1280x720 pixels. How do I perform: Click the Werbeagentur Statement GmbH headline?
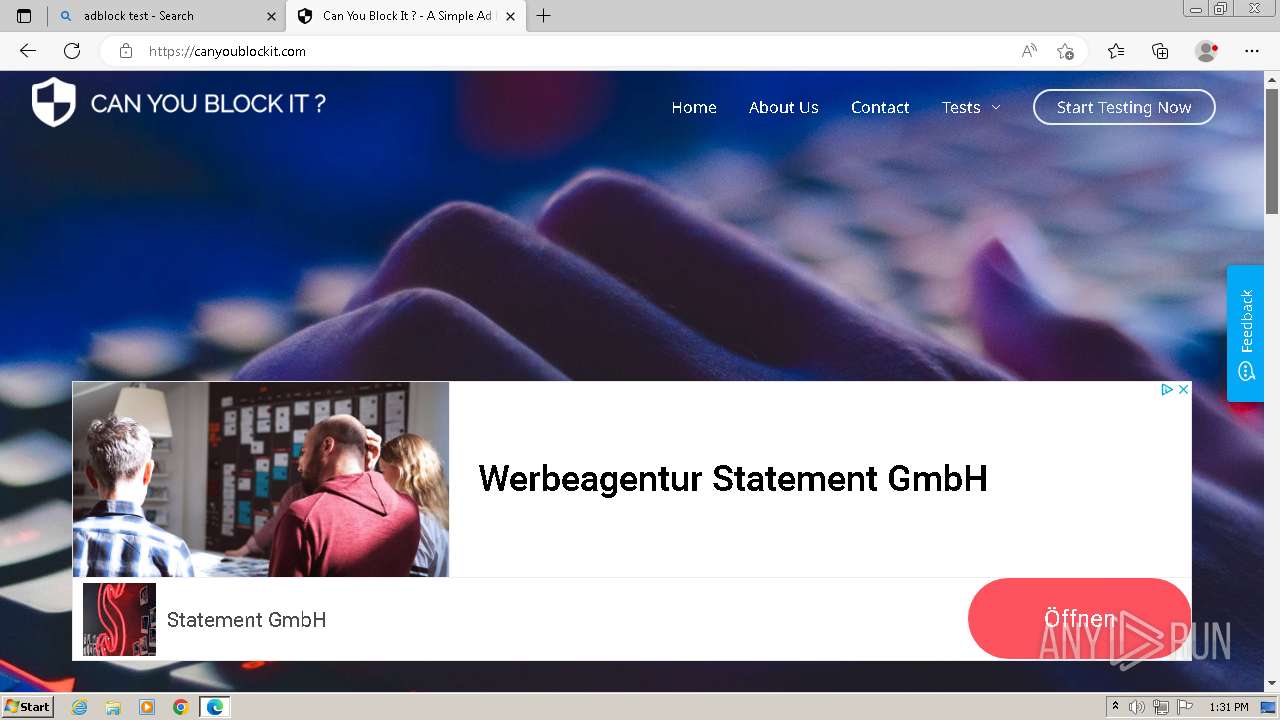733,478
